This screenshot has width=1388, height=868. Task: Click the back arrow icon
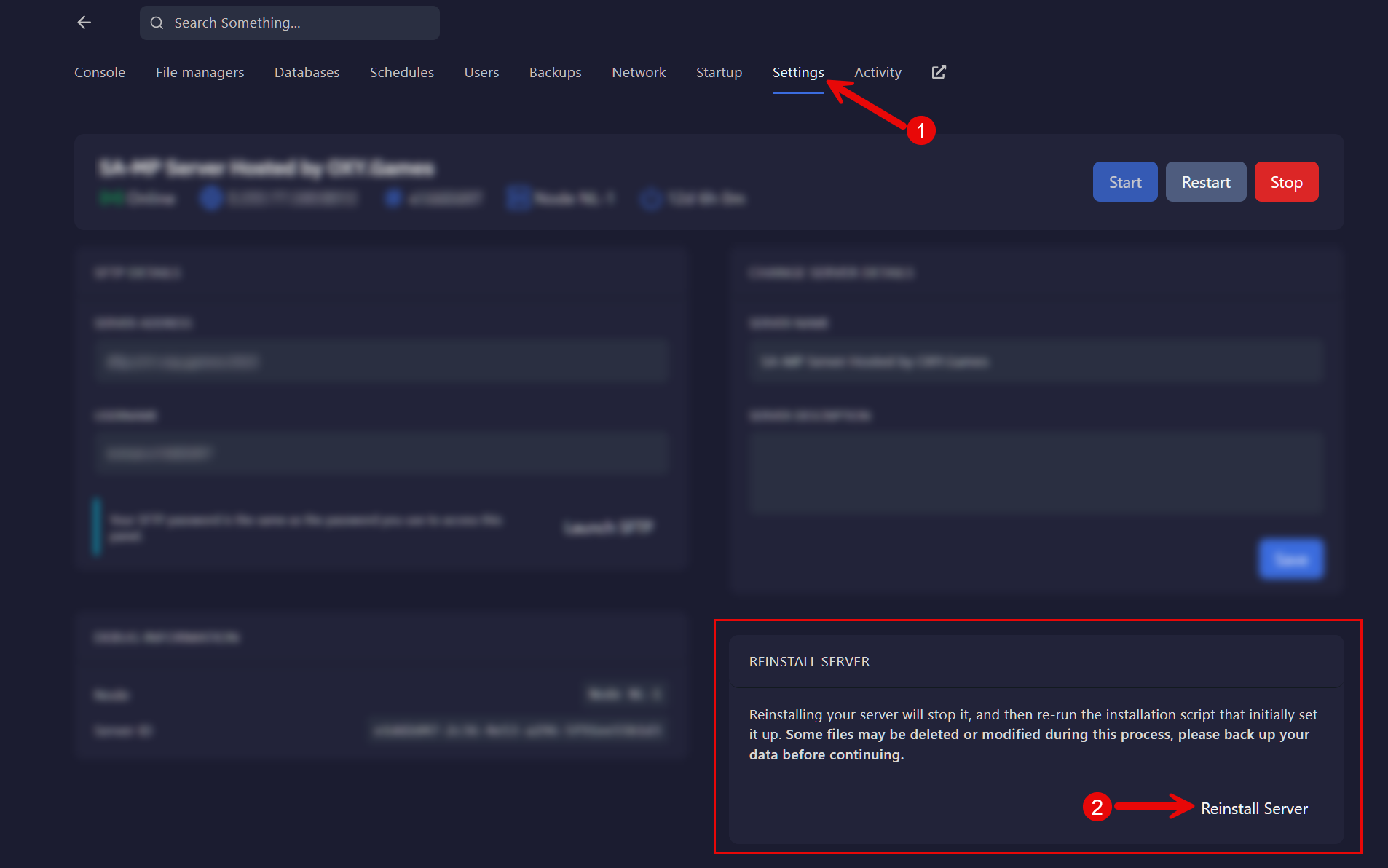84,23
